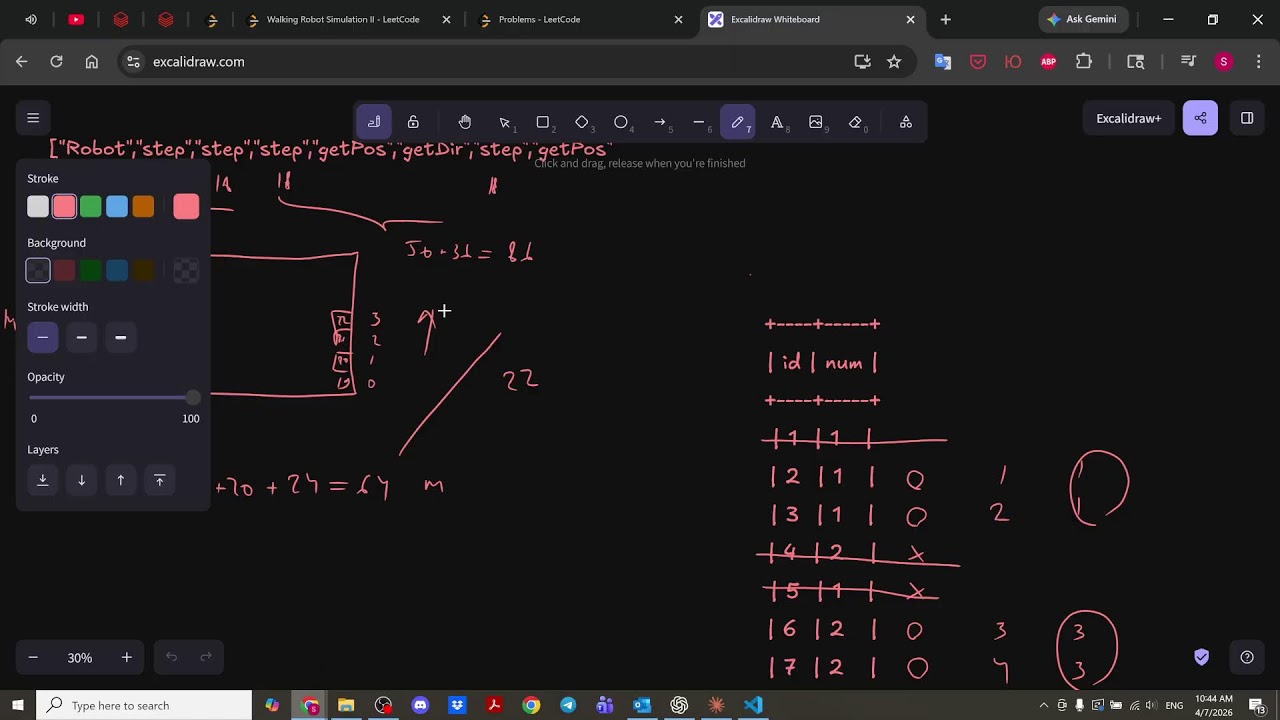Open Visual Studio Code from taskbar

coord(753,705)
